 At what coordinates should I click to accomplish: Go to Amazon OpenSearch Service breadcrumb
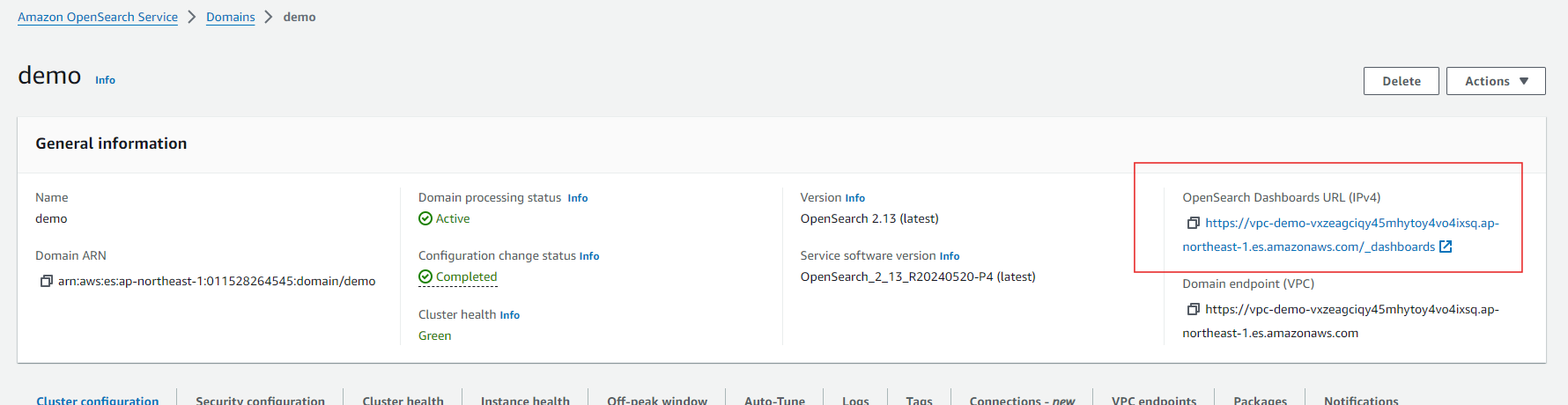pos(98,17)
